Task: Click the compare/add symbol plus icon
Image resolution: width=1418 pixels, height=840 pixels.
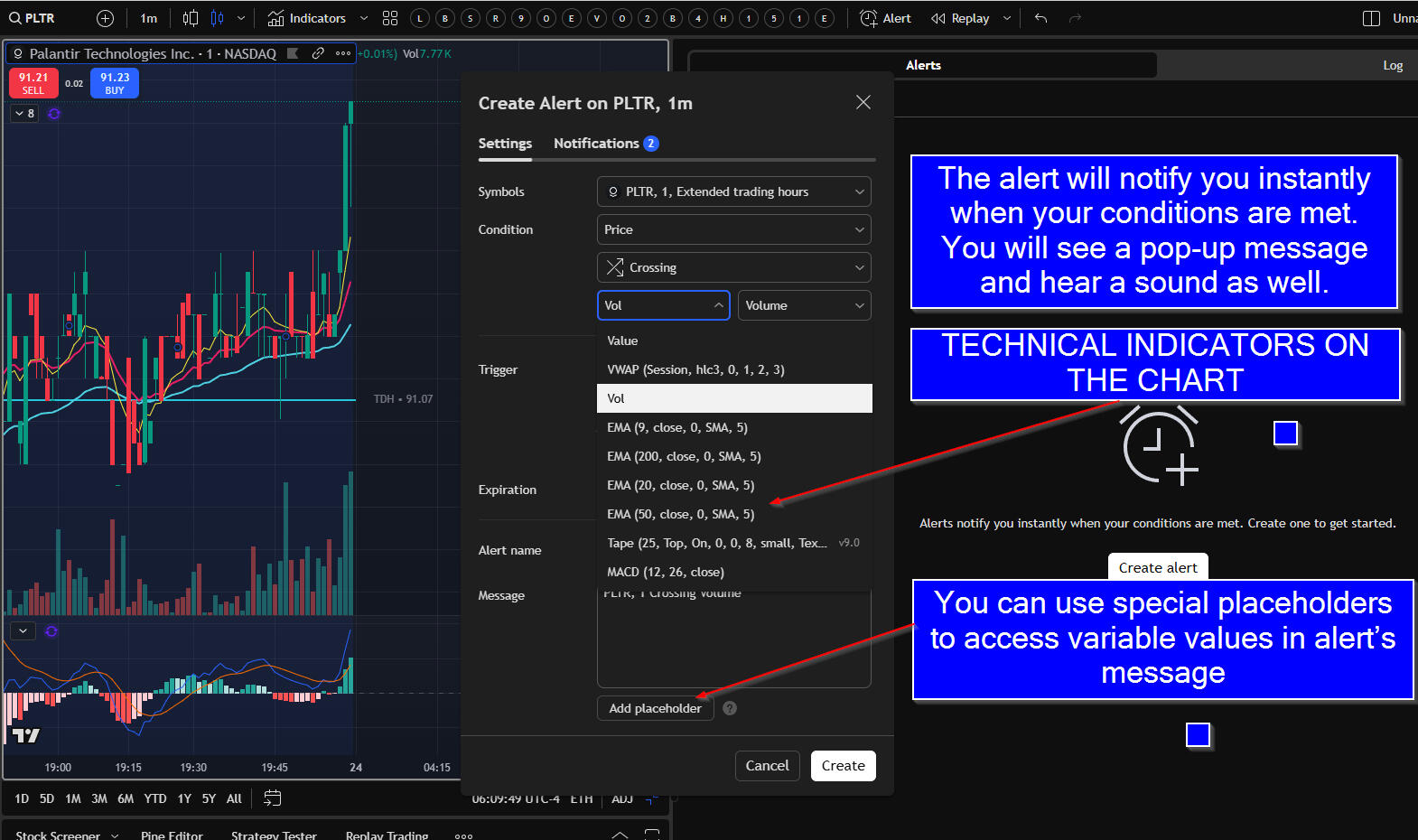Action: pos(105,18)
